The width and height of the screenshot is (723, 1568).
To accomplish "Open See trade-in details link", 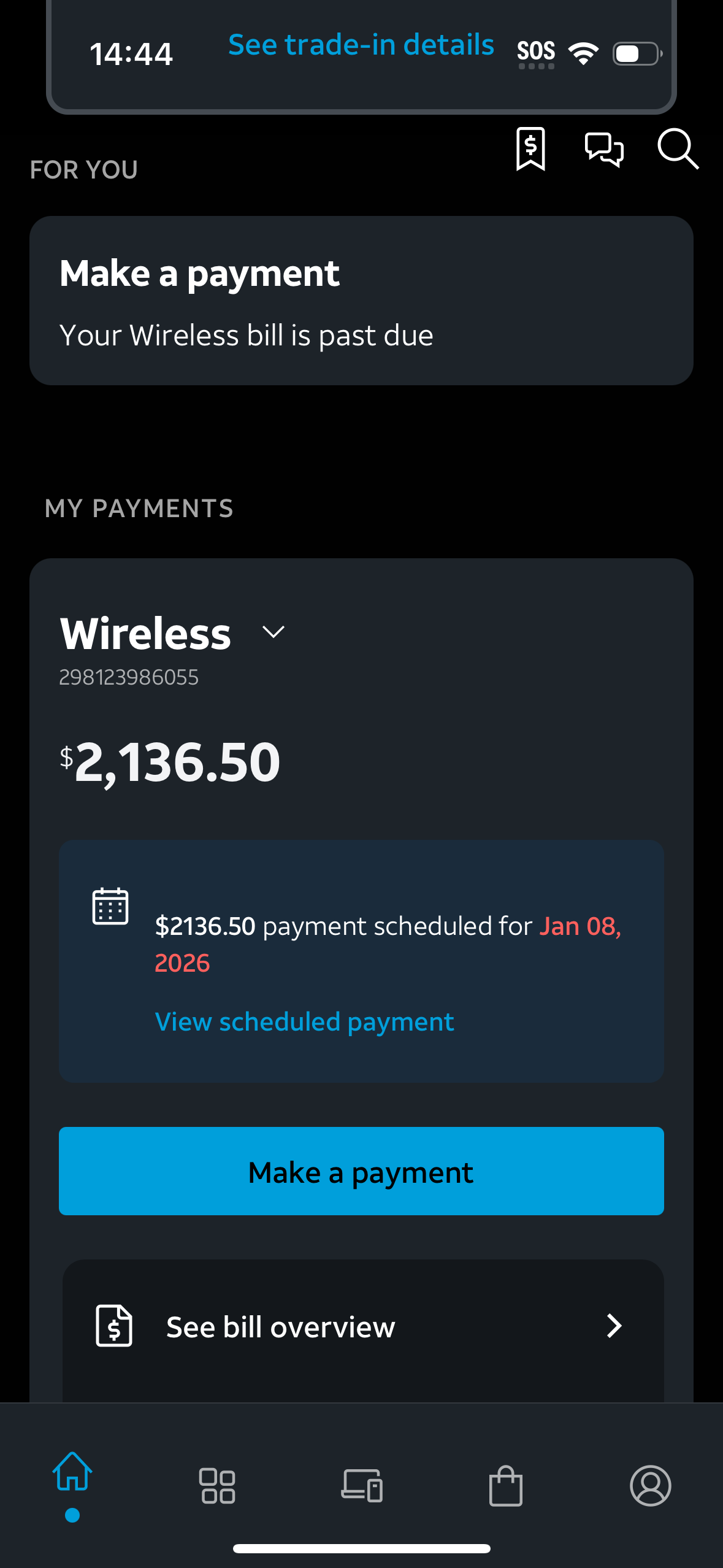I will [361, 45].
